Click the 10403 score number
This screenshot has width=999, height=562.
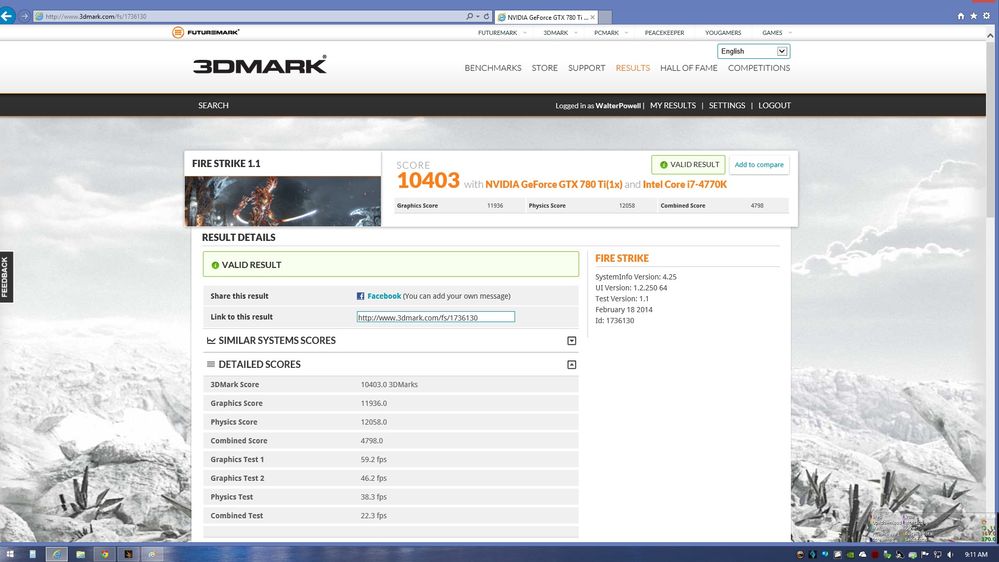coord(428,181)
